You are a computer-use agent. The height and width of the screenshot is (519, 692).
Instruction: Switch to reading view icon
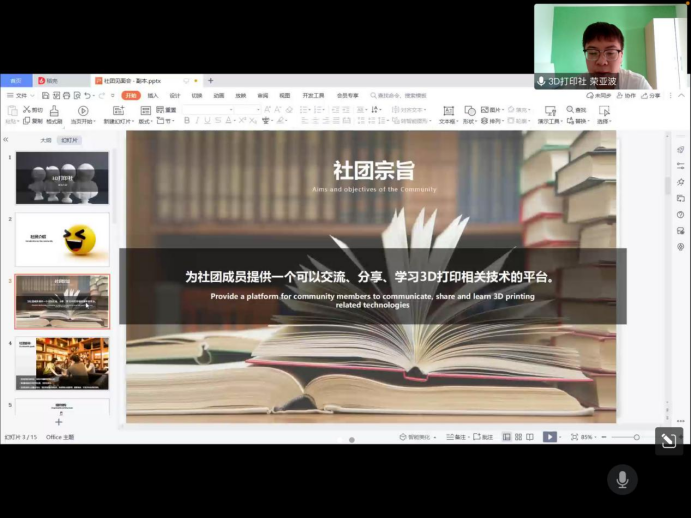pyautogui.click(x=529, y=437)
